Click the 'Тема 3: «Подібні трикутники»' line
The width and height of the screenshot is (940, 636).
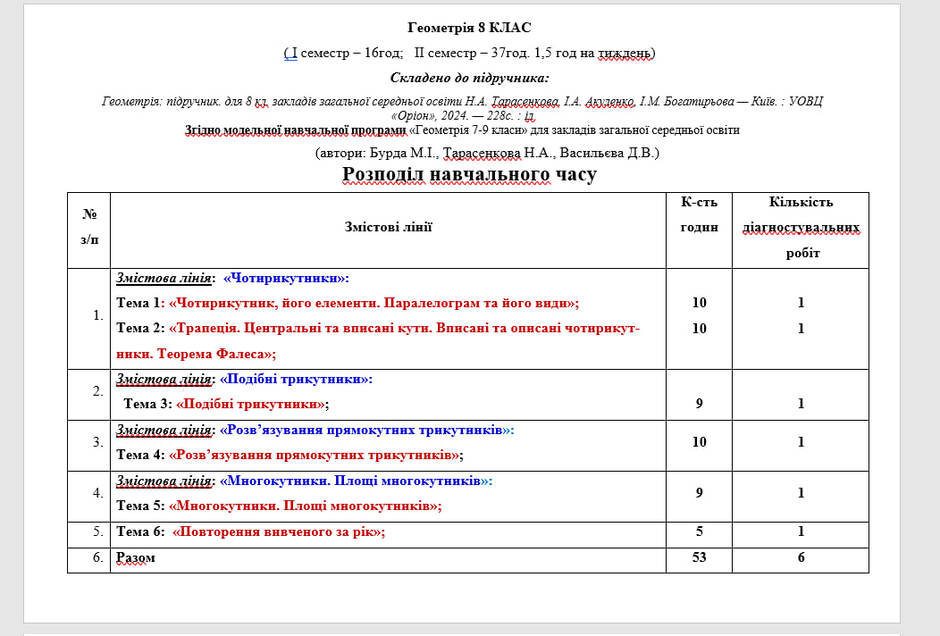pyautogui.click(x=226, y=404)
